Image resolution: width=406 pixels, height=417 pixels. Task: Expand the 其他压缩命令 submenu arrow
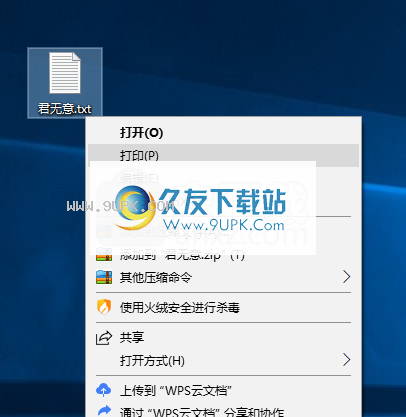tap(347, 277)
